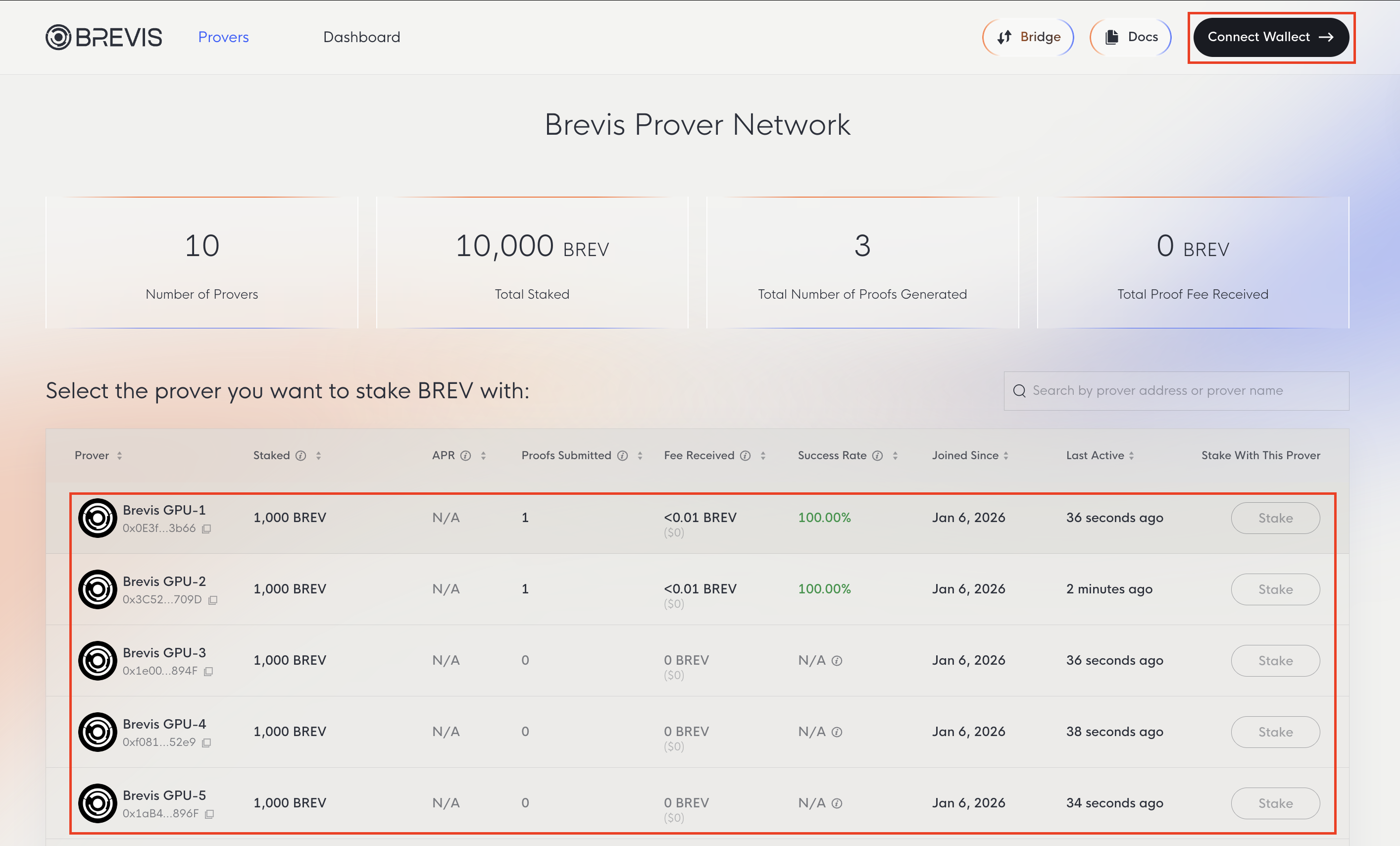This screenshot has width=1400, height=846.
Task: Click Brevis GPU-5 prover avatar
Action: (98, 803)
